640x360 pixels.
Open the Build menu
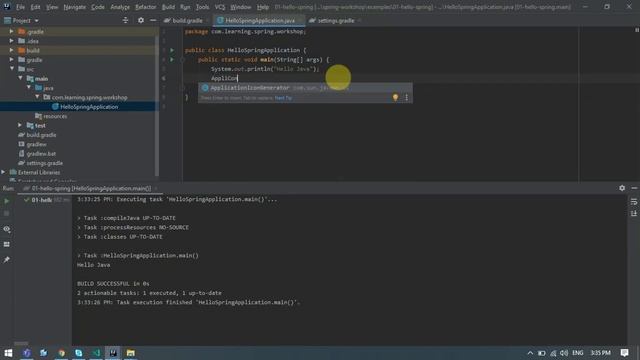[168, 7]
